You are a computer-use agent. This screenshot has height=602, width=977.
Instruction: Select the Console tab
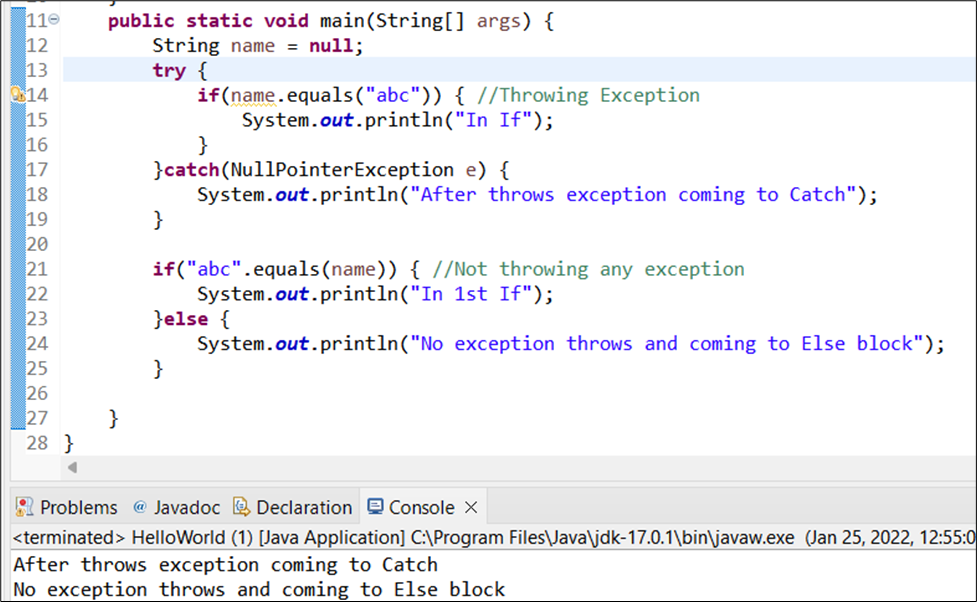pyautogui.click(x=421, y=507)
